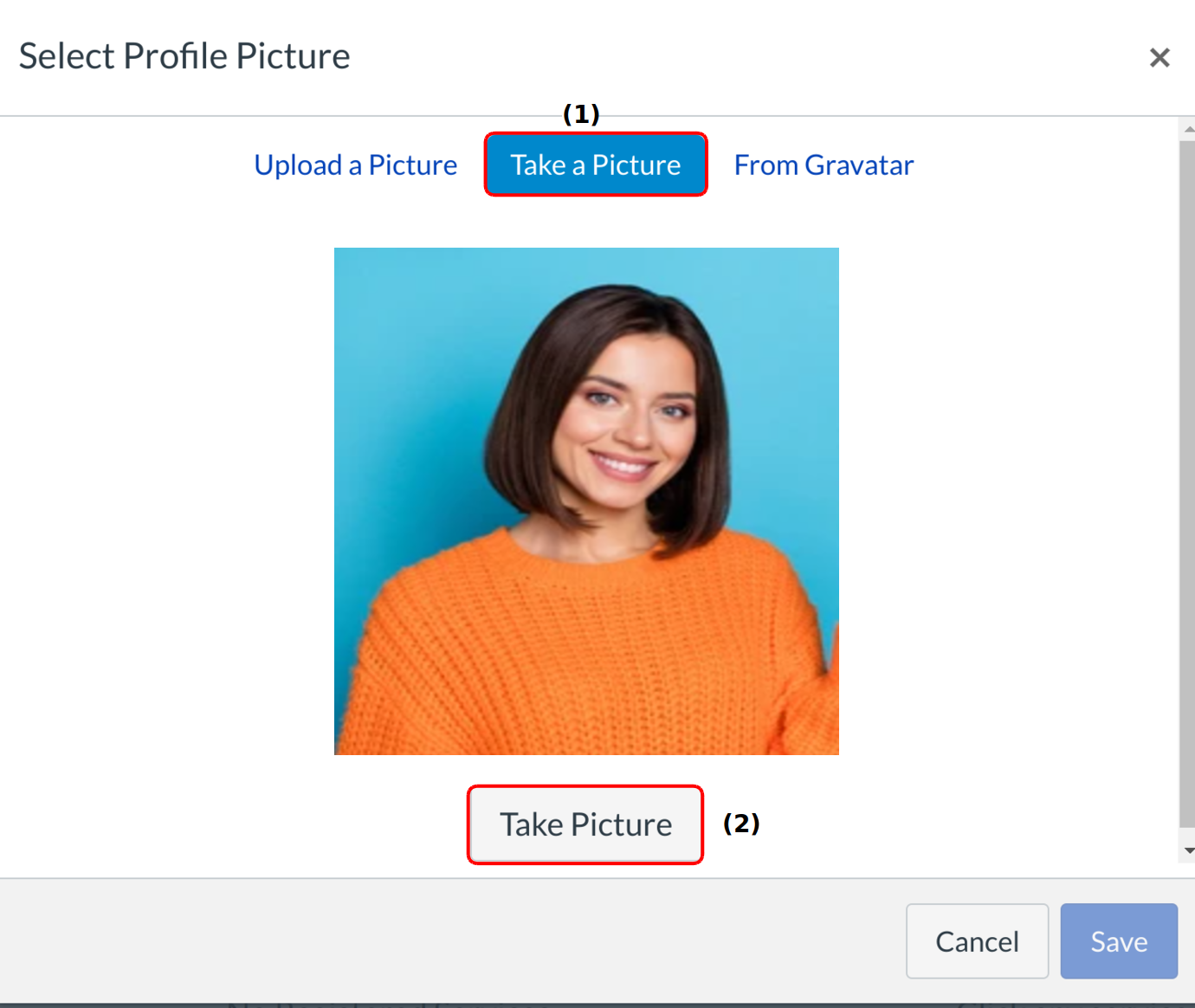Screen dimensions: 1195x1008
Task: Click the vertical scrollbar thumb
Action: point(1186,485)
